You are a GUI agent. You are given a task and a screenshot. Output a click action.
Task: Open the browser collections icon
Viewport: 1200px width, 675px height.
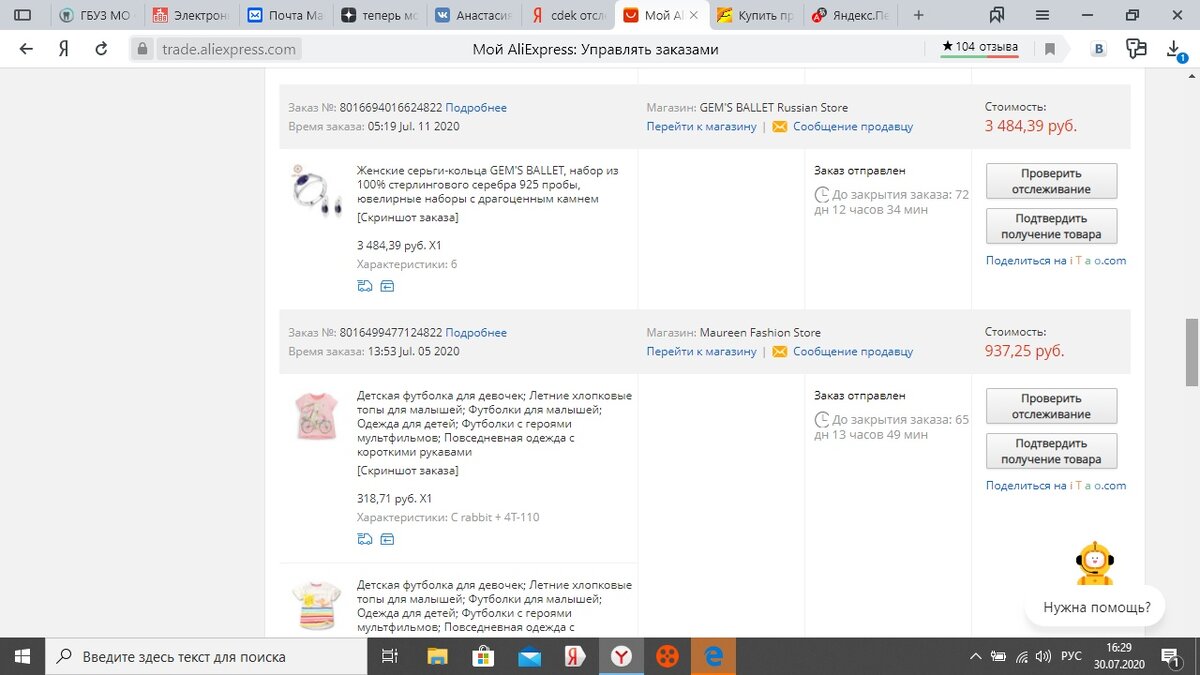tap(996, 15)
